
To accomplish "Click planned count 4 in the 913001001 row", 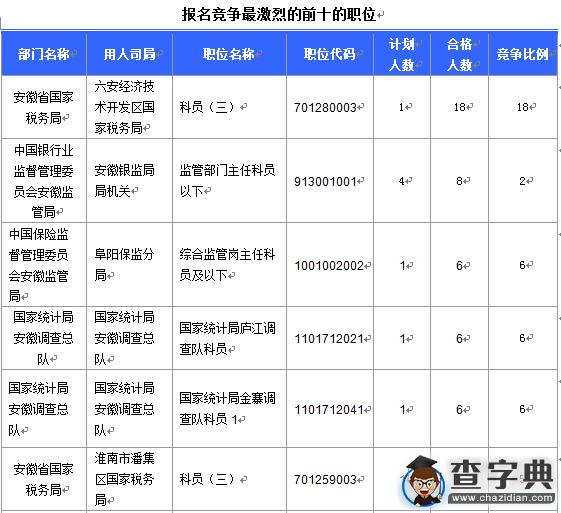I will click(x=401, y=181).
